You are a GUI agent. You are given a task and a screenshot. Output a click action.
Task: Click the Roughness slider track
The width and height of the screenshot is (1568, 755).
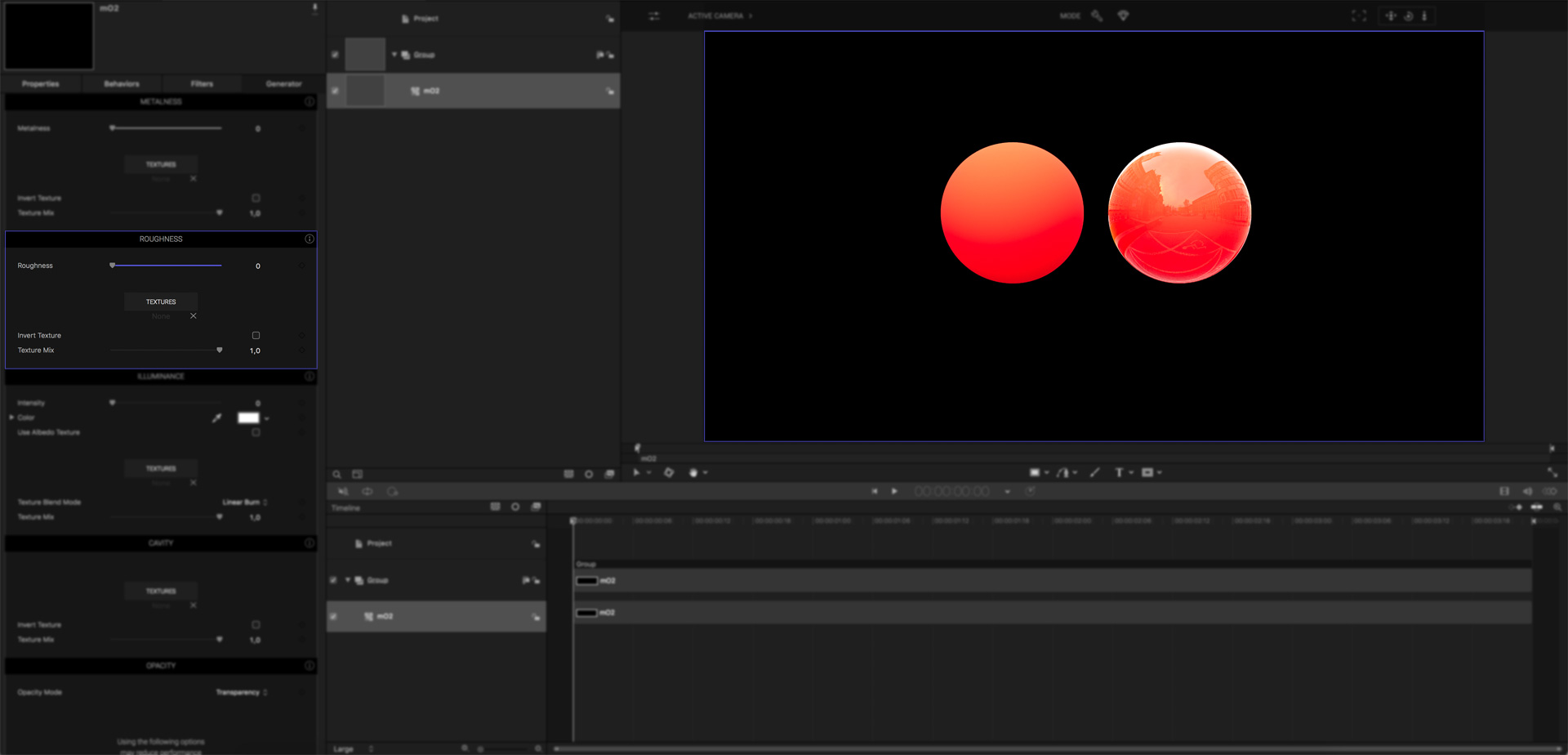tap(167, 266)
